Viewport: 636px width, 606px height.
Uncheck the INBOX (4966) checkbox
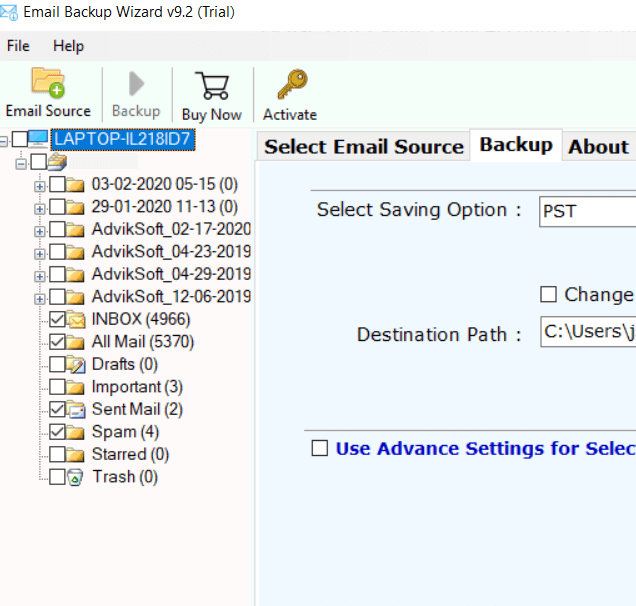(57, 320)
